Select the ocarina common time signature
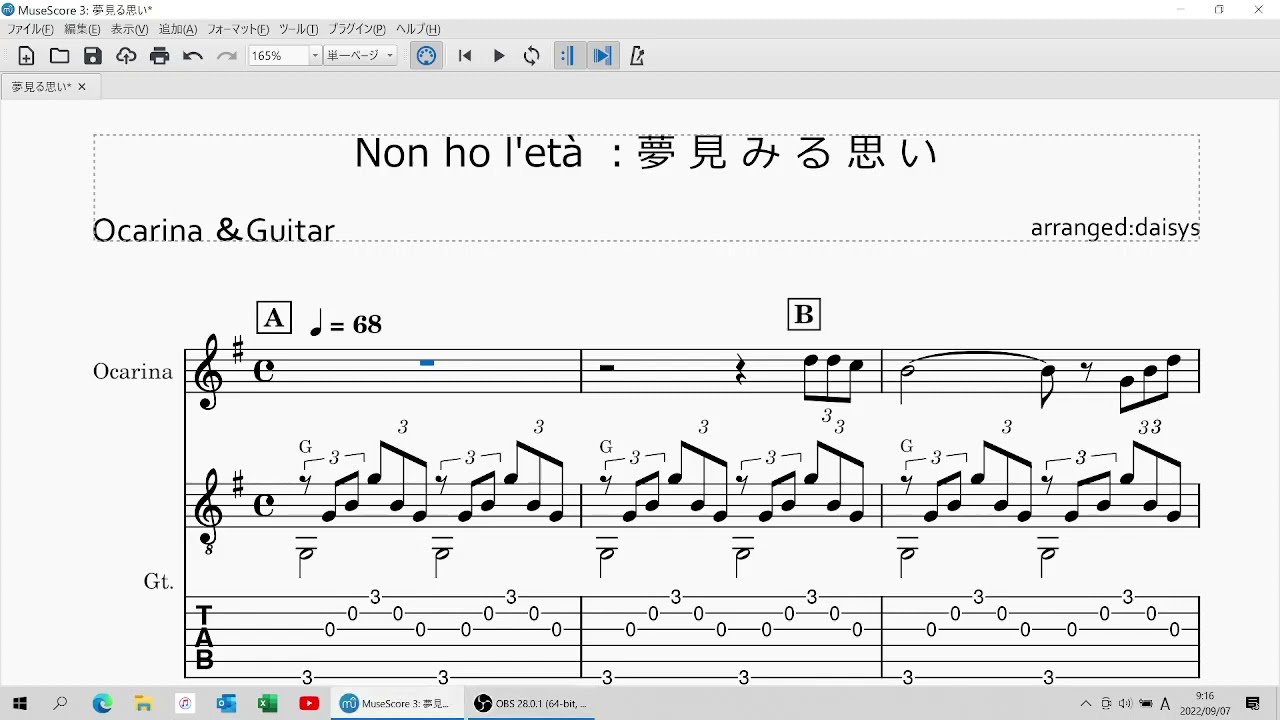1280x720 pixels. 264,371
